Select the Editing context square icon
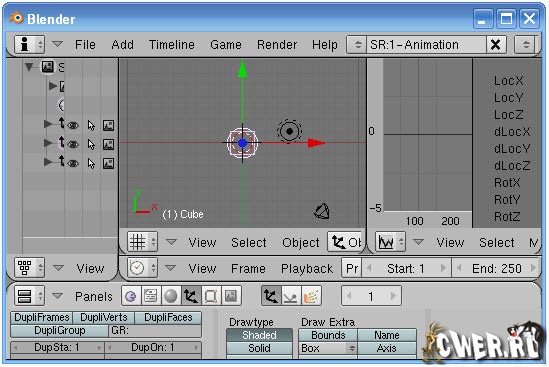 [211, 296]
